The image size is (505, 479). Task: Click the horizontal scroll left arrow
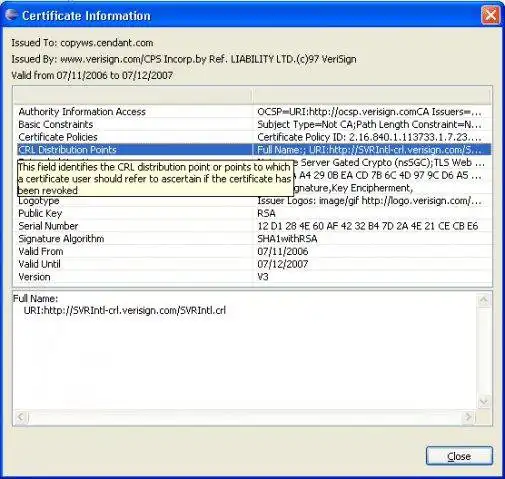(21, 417)
